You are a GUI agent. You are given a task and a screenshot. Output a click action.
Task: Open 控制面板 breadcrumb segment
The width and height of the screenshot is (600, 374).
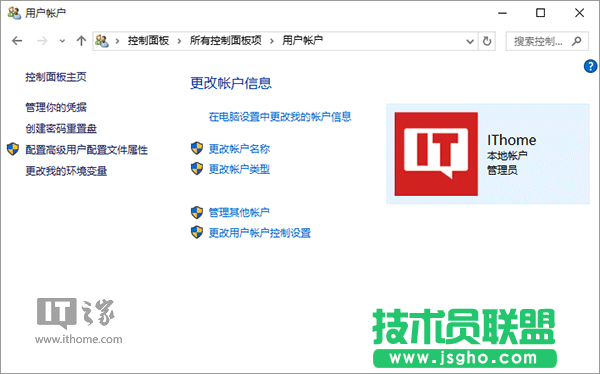point(148,40)
